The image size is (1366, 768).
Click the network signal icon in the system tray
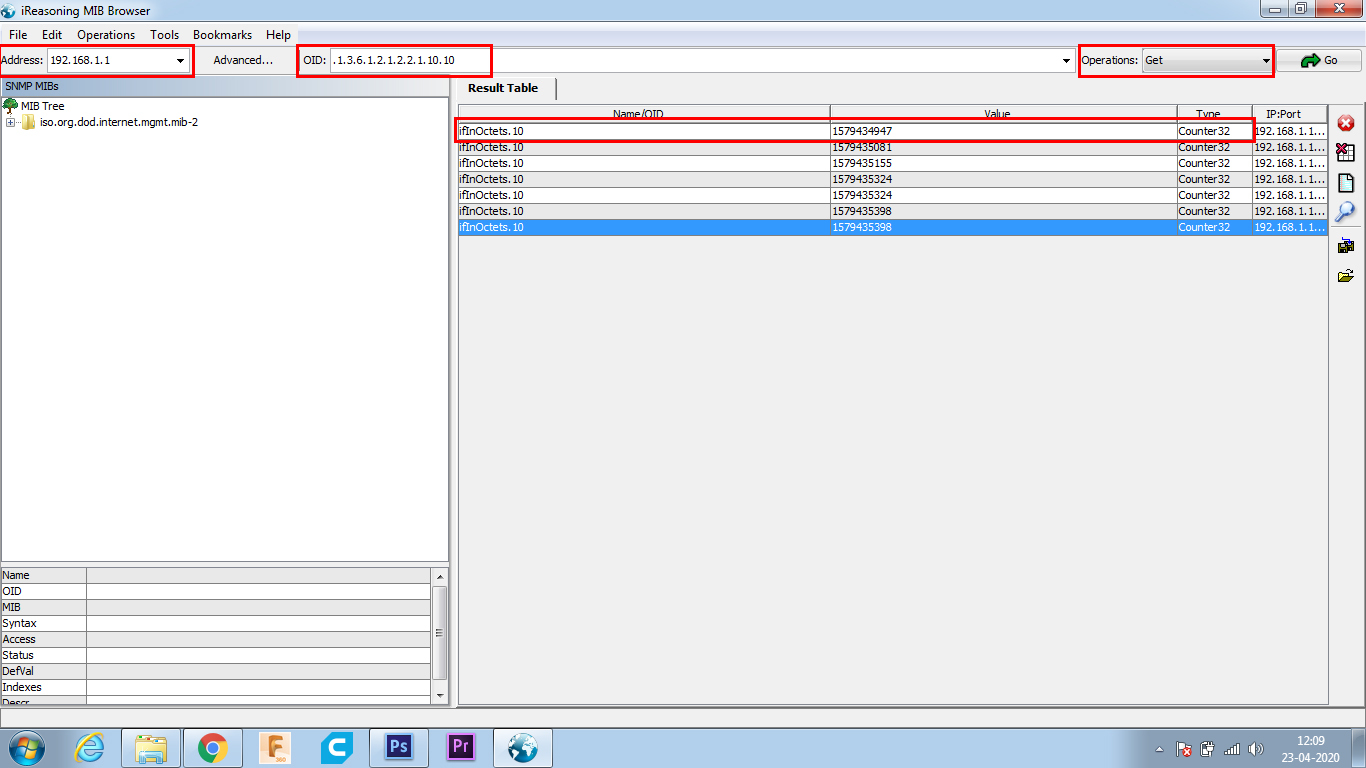tap(1232, 748)
